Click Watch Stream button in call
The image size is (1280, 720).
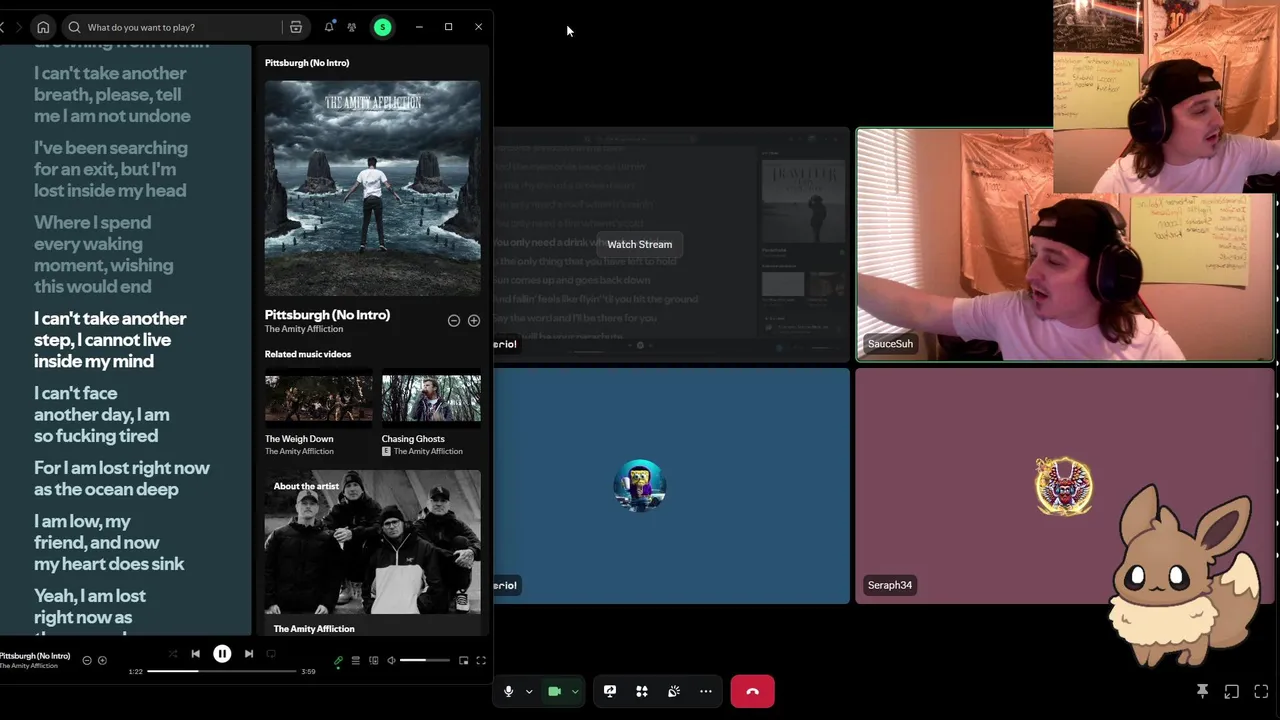click(640, 244)
